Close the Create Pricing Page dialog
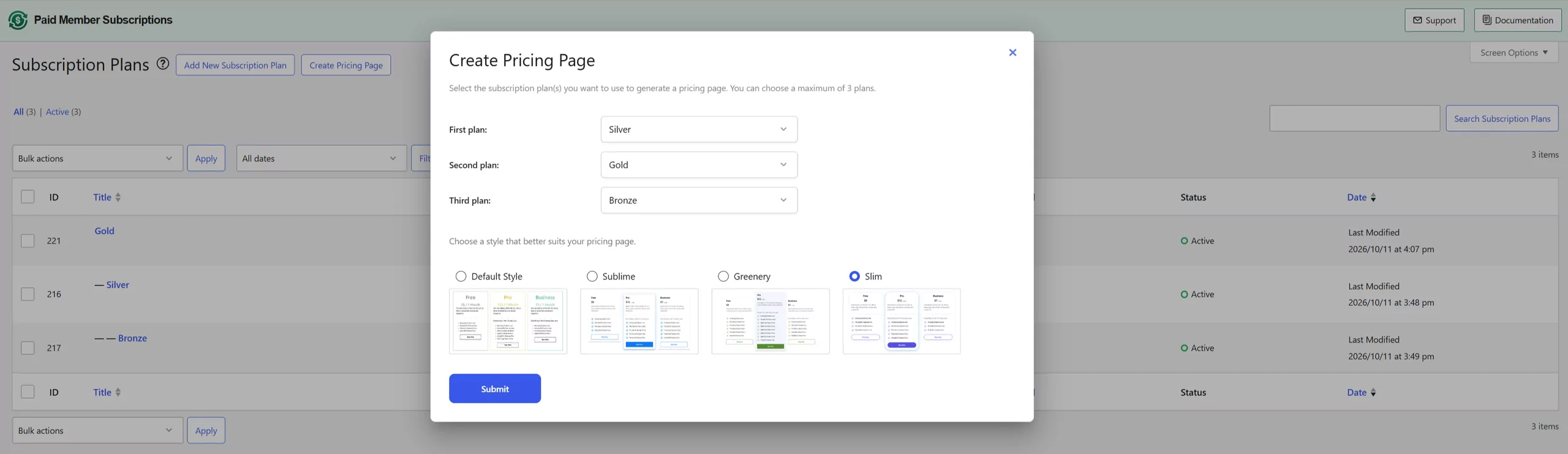 click(x=1012, y=53)
